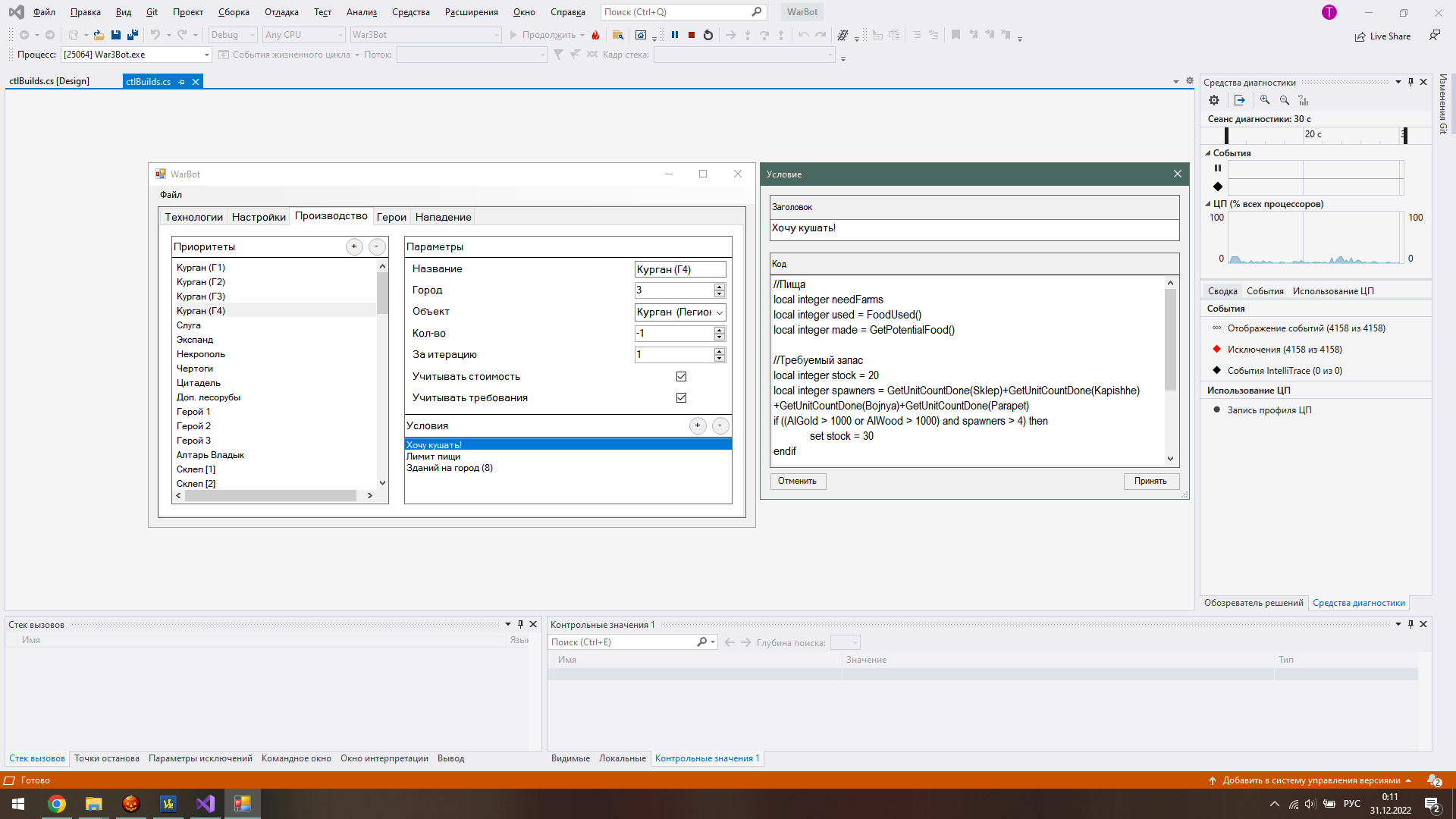The height and width of the screenshot is (819, 1456).
Task: Click the Hot Reload flame icon
Action: (596, 35)
